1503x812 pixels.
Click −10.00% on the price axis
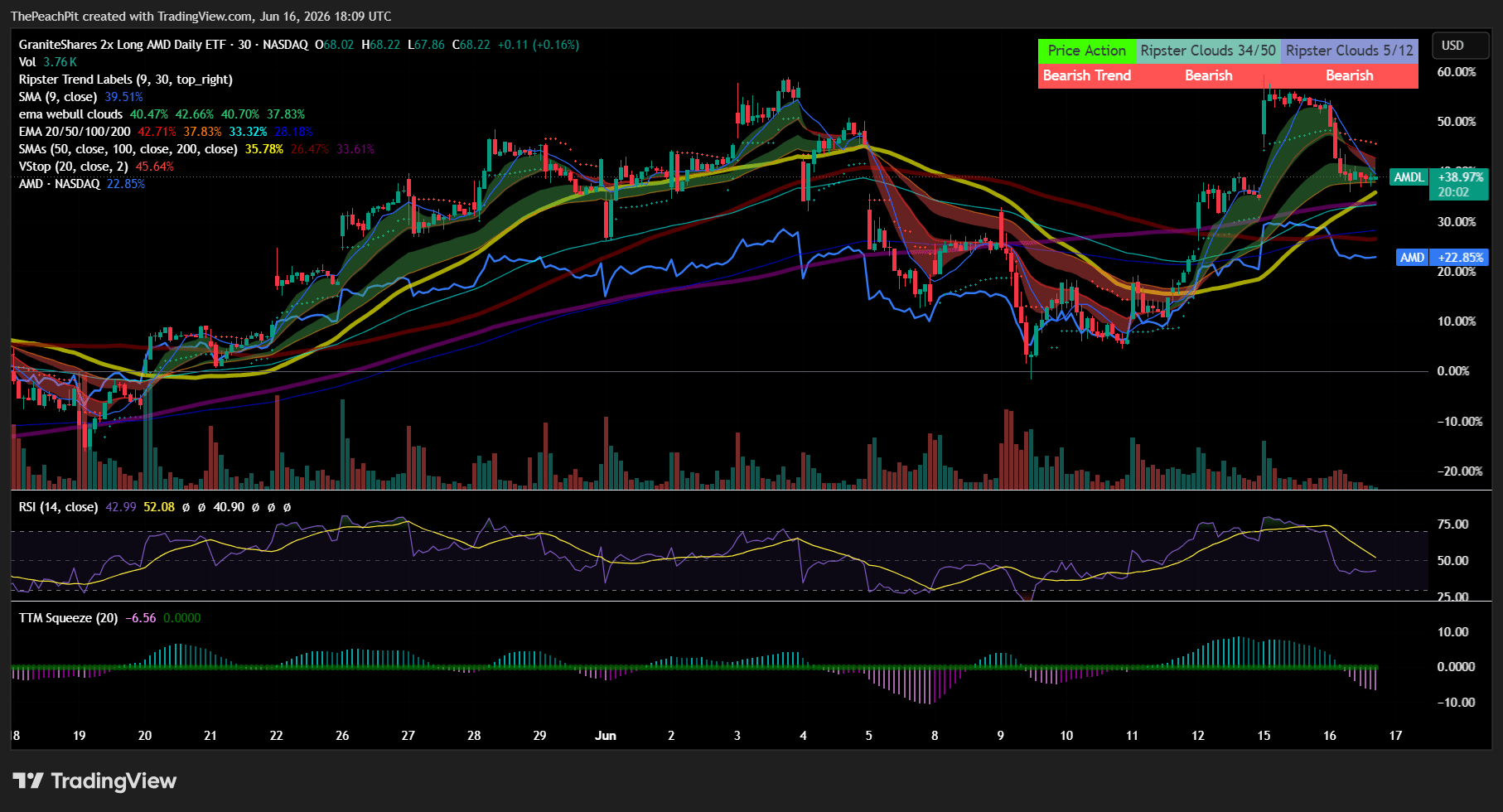pyautogui.click(x=1459, y=422)
